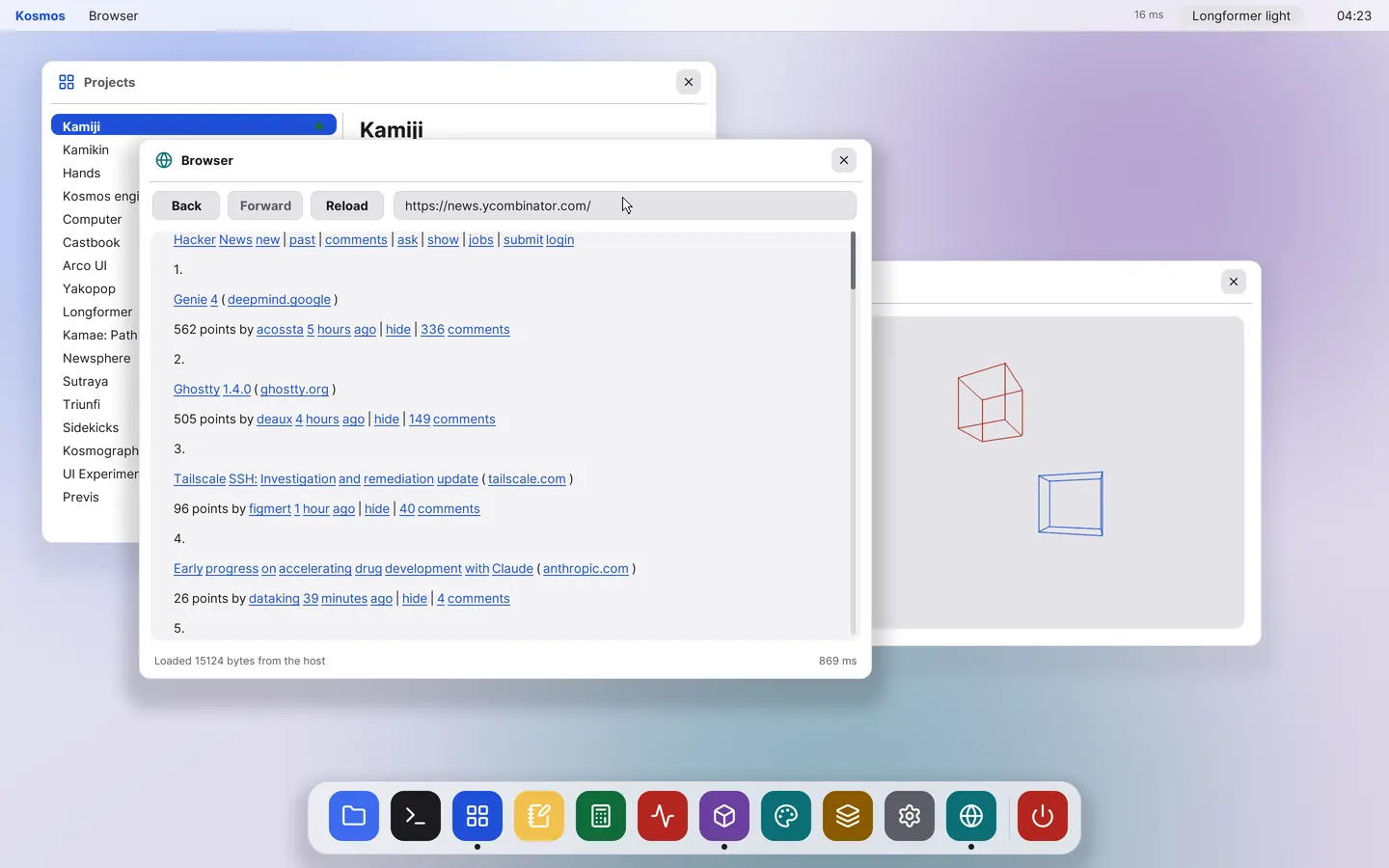Viewport: 1389px width, 868px height.
Task: Open the 'past' Hacker News nav link
Action: pos(302,240)
